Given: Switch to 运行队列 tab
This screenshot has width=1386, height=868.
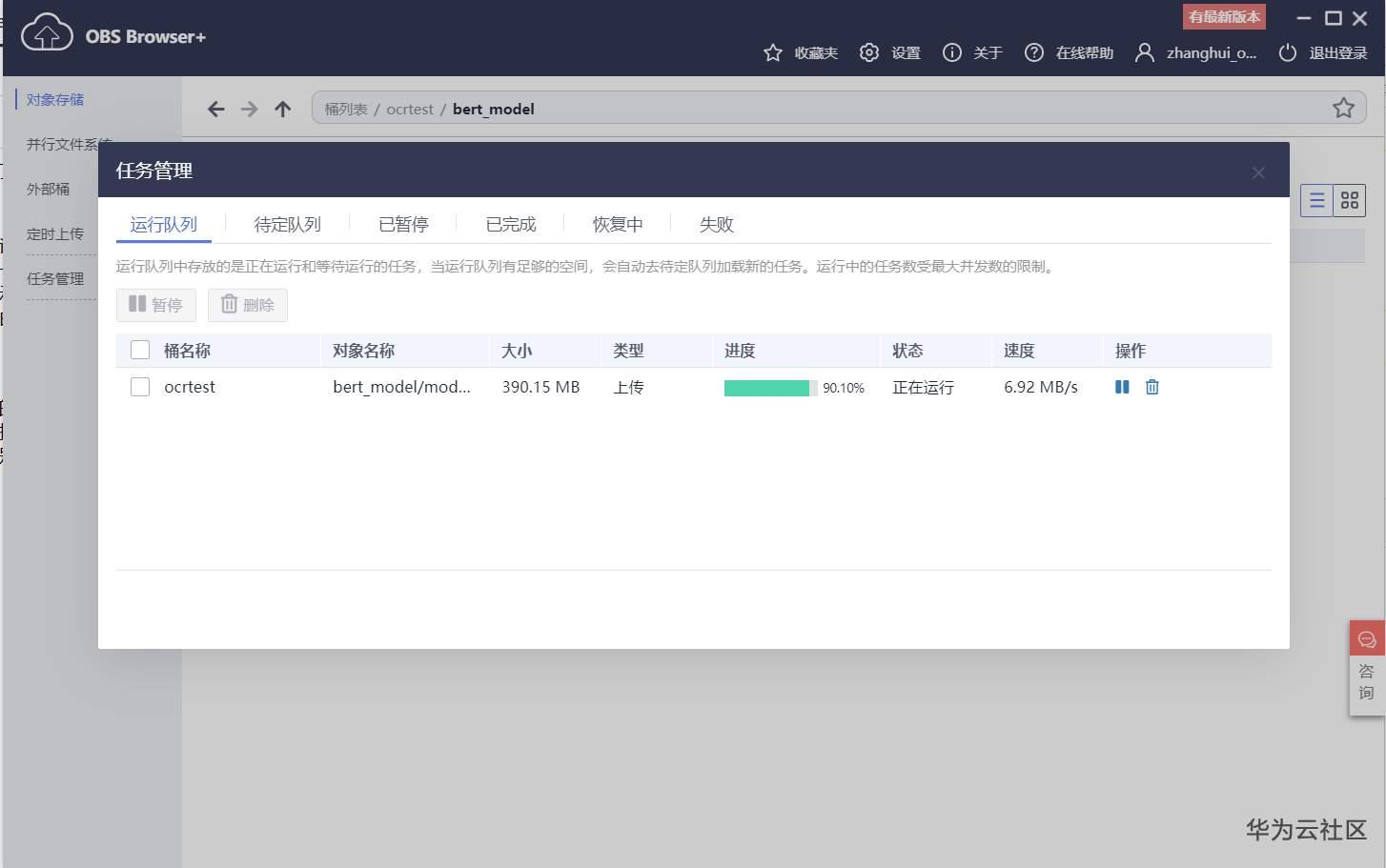Looking at the screenshot, I should tap(164, 225).
